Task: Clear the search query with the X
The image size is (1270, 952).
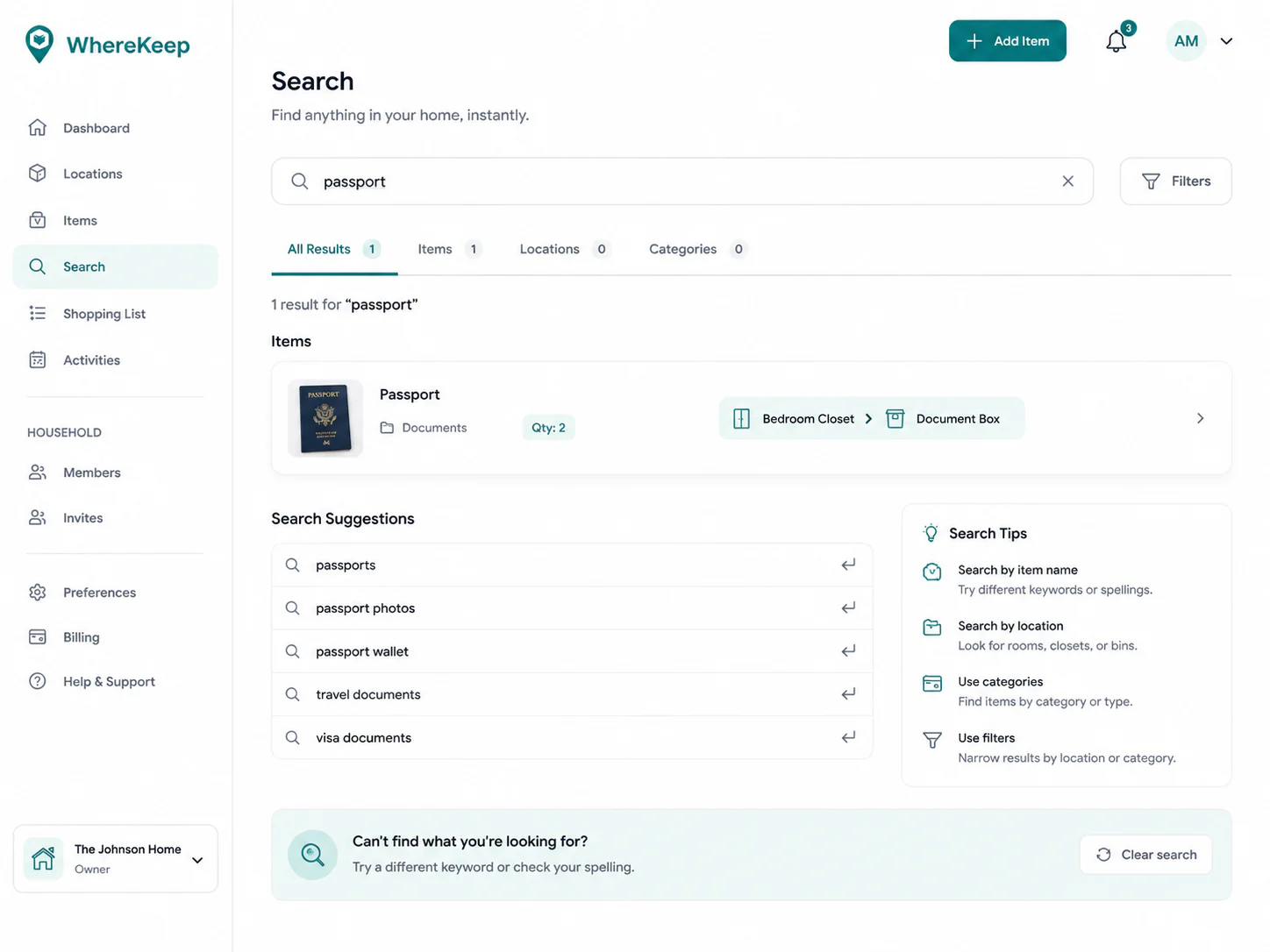Action: 1068,181
